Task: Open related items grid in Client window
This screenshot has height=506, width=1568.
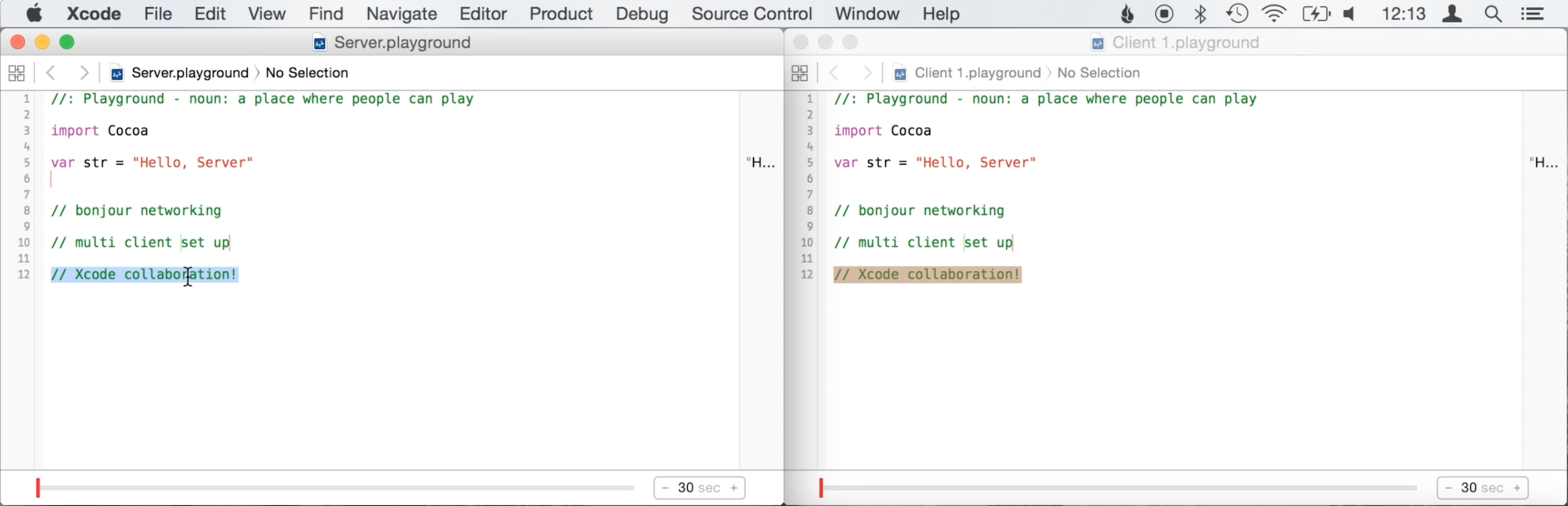Action: 799,73
